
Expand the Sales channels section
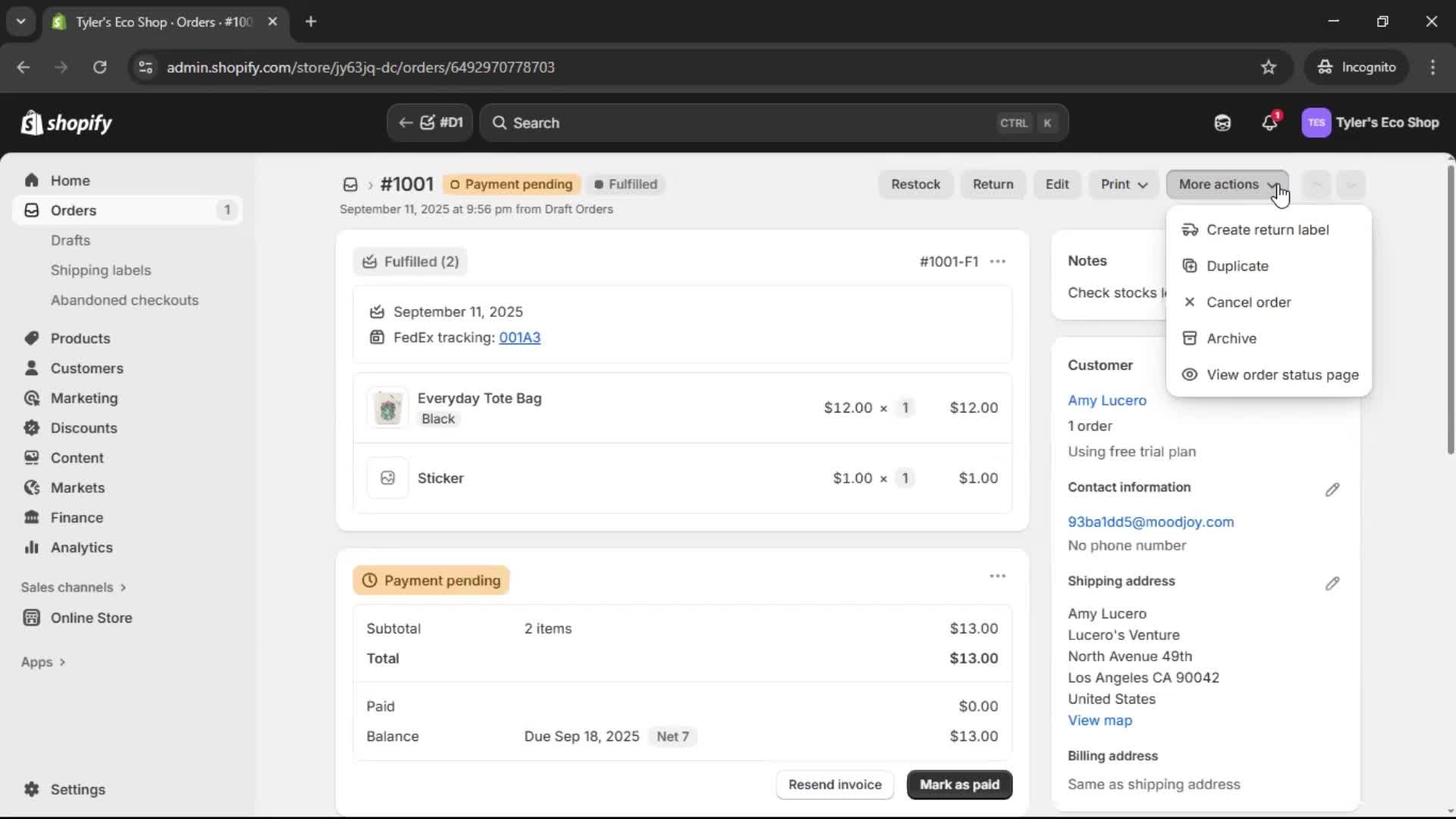coord(73,587)
